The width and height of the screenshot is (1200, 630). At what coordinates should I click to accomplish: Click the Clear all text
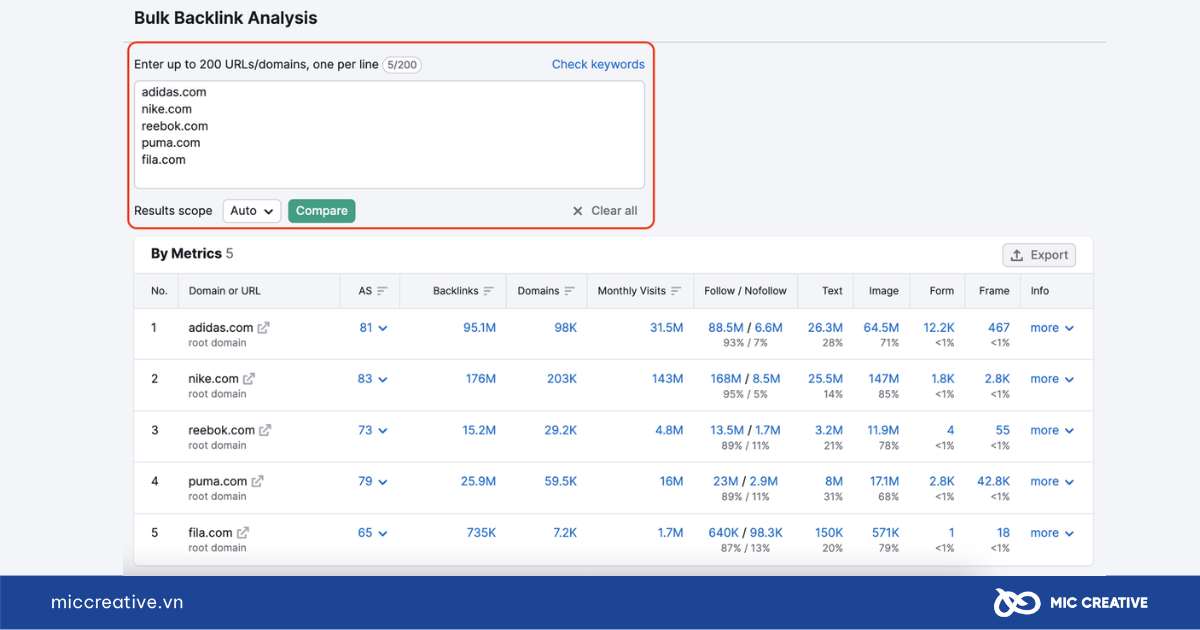click(x=614, y=211)
